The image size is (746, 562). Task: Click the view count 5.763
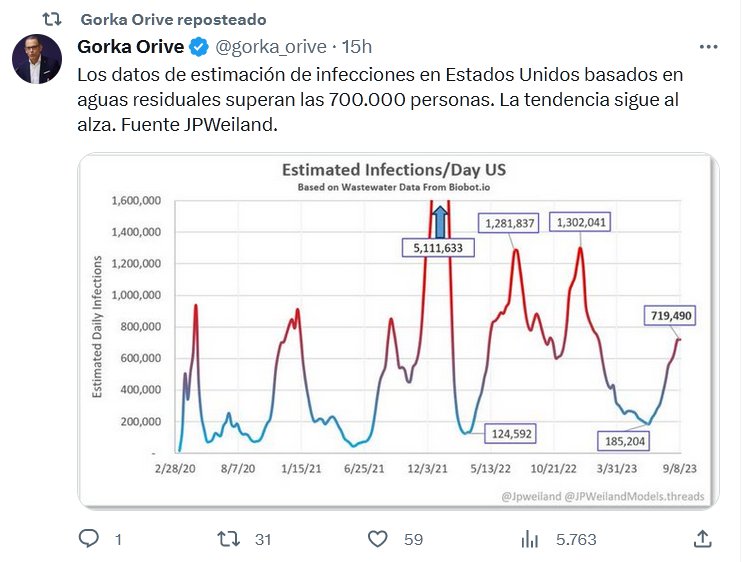coord(576,539)
